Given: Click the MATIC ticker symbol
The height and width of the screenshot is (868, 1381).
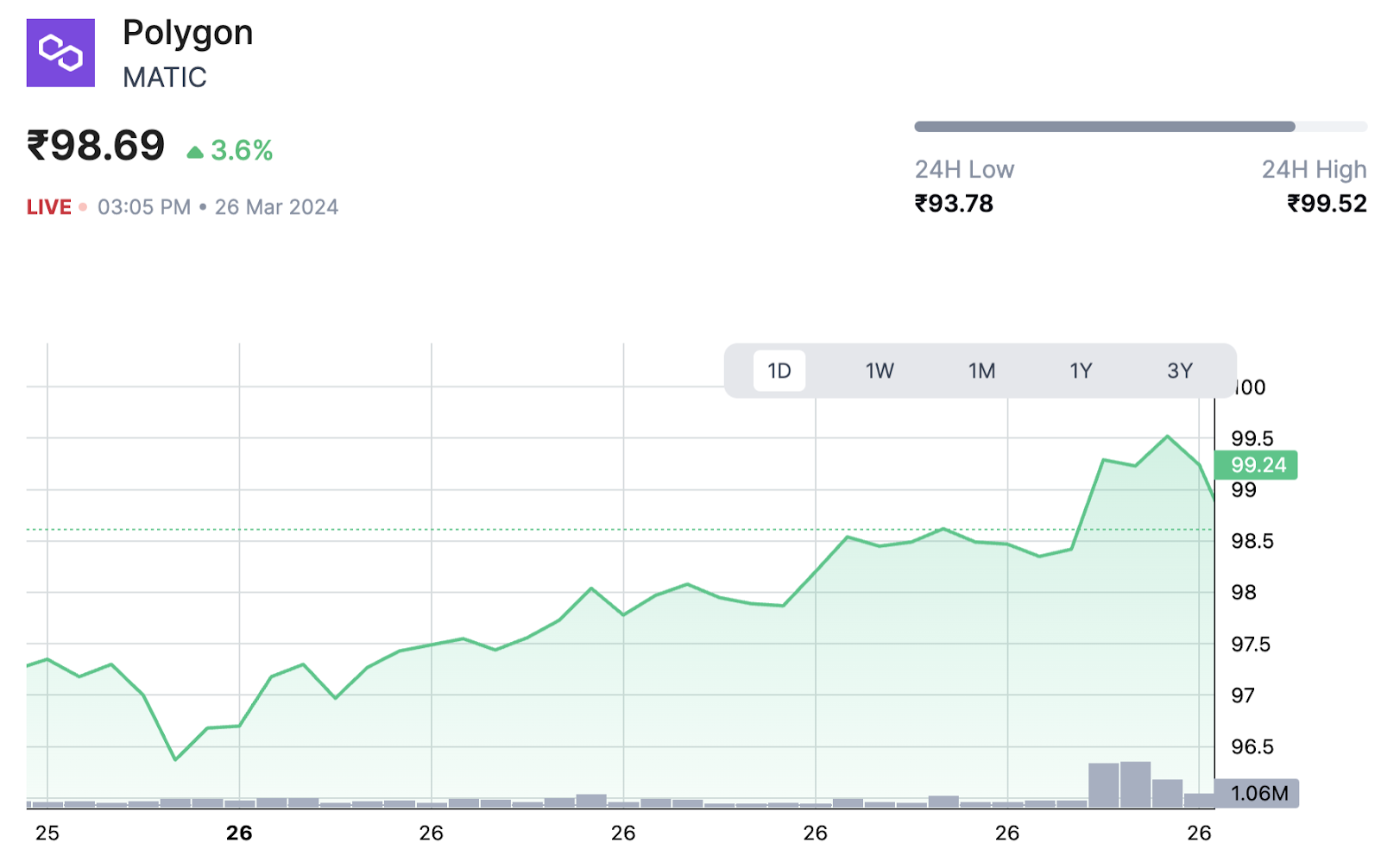Looking at the screenshot, I should (x=165, y=78).
